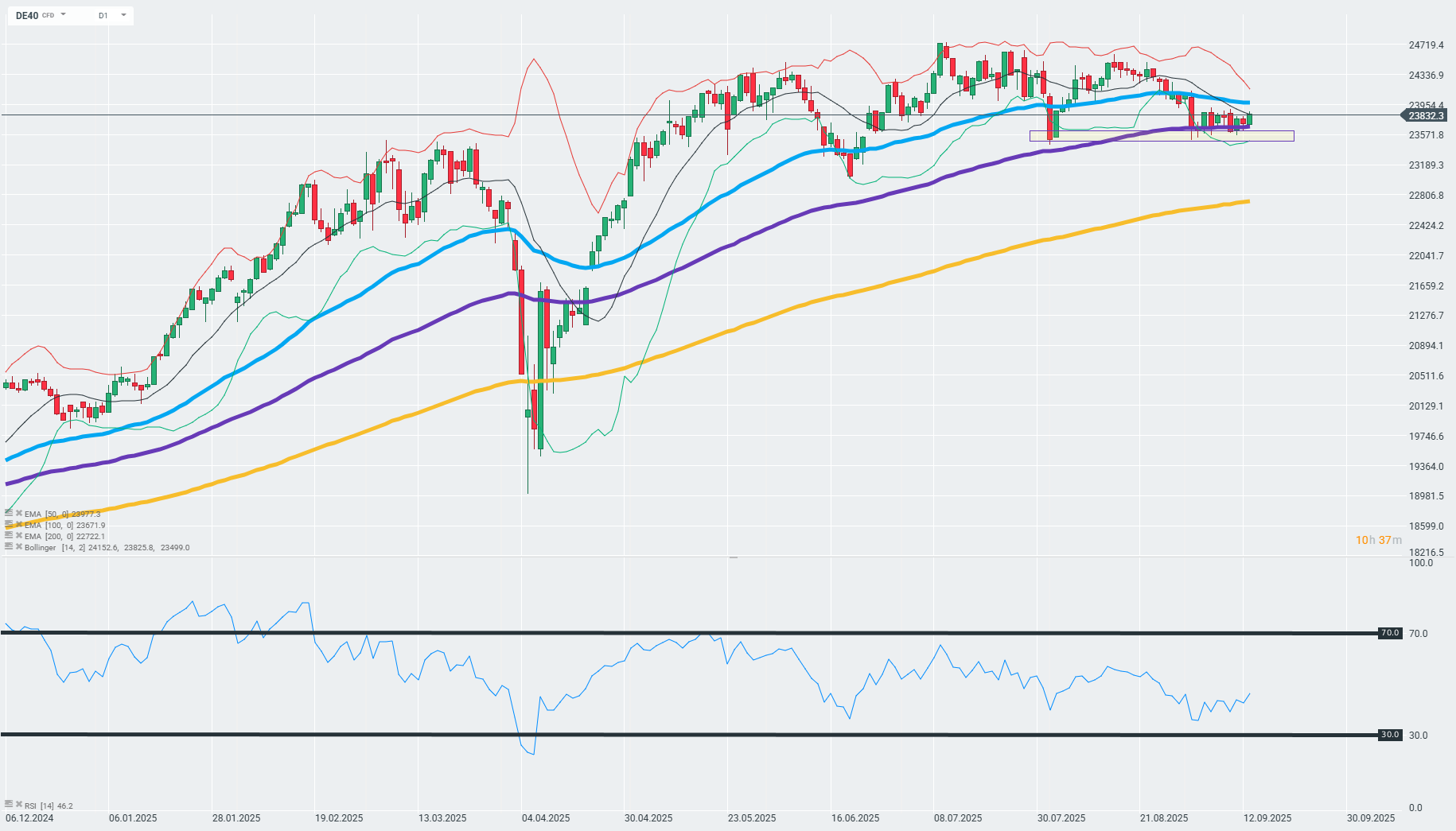Click the CFD label beside DE40
The width and height of the screenshot is (1456, 831).
(x=49, y=16)
